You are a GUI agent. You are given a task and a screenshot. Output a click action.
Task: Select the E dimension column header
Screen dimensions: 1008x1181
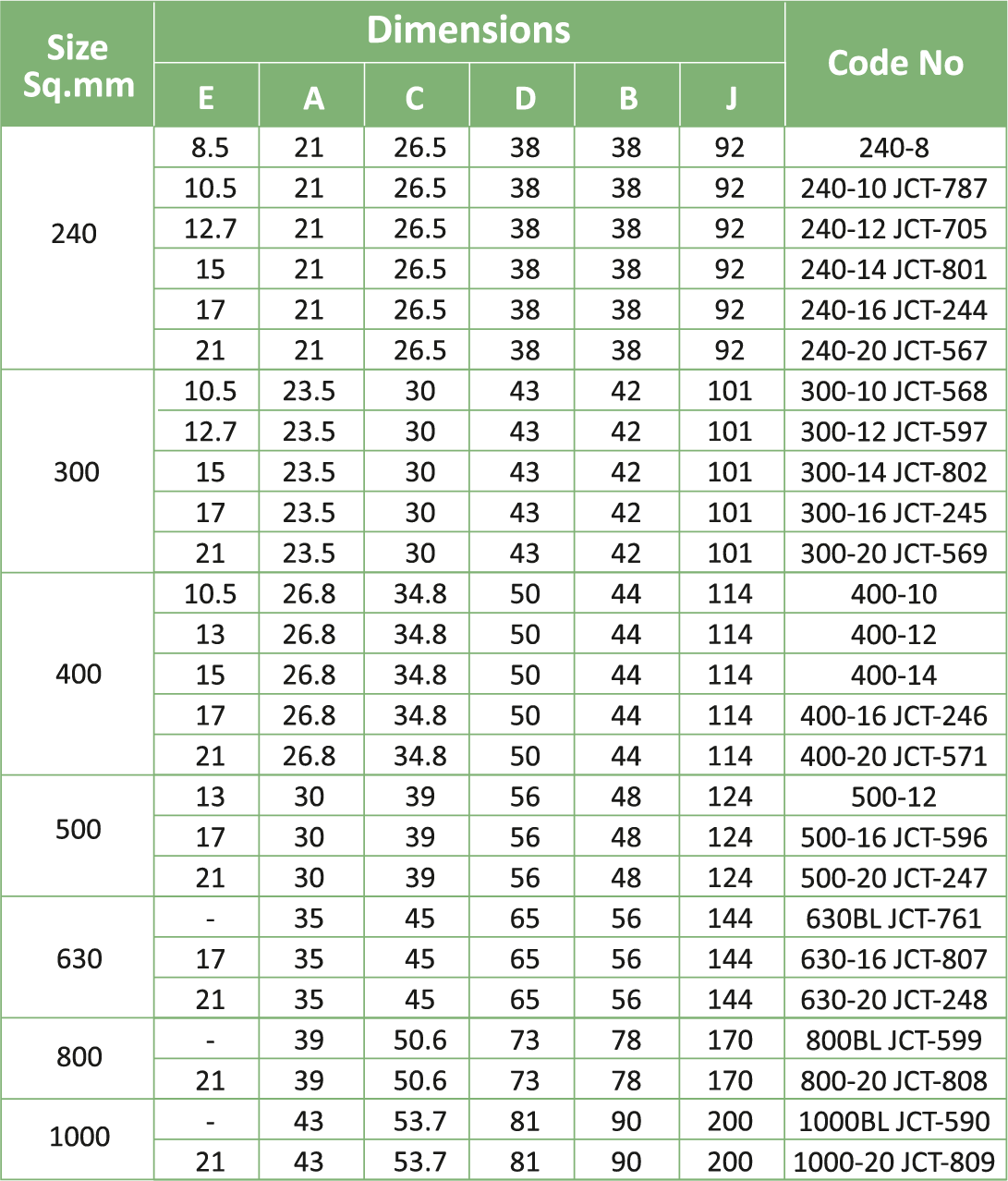click(206, 97)
